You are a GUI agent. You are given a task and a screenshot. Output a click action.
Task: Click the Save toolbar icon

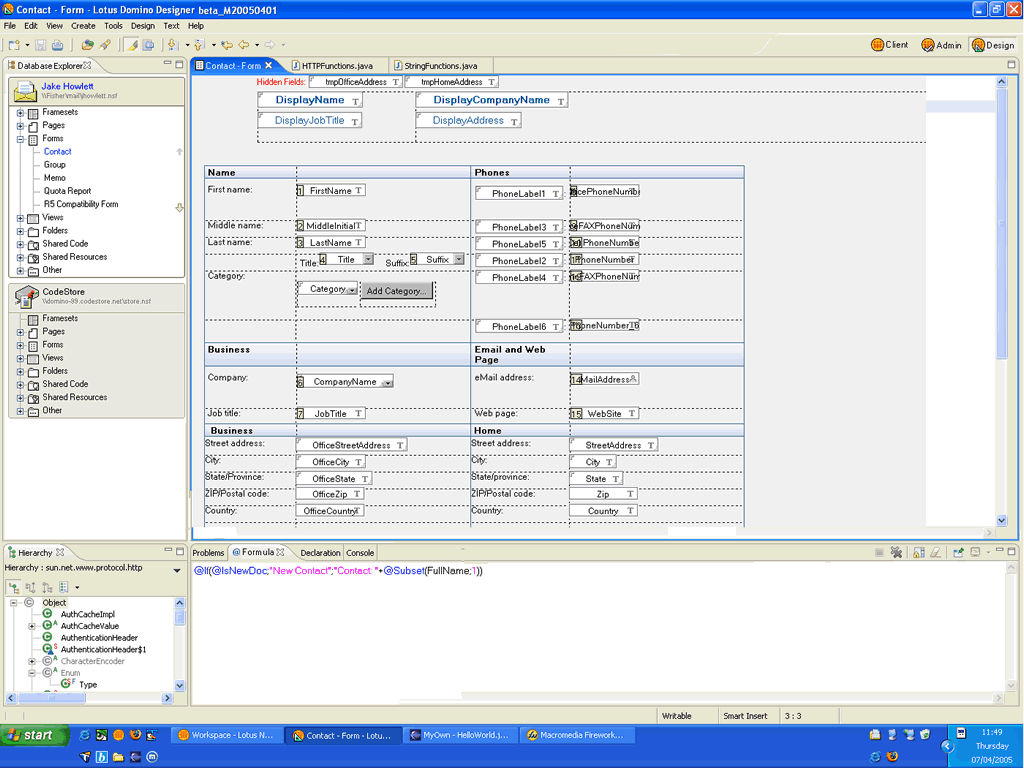(x=40, y=45)
